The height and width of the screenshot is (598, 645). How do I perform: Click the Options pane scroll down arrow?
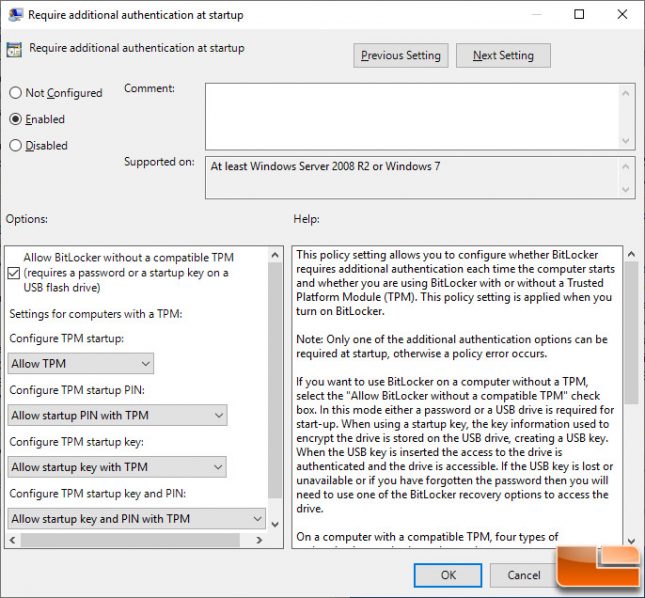tap(275, 524)
